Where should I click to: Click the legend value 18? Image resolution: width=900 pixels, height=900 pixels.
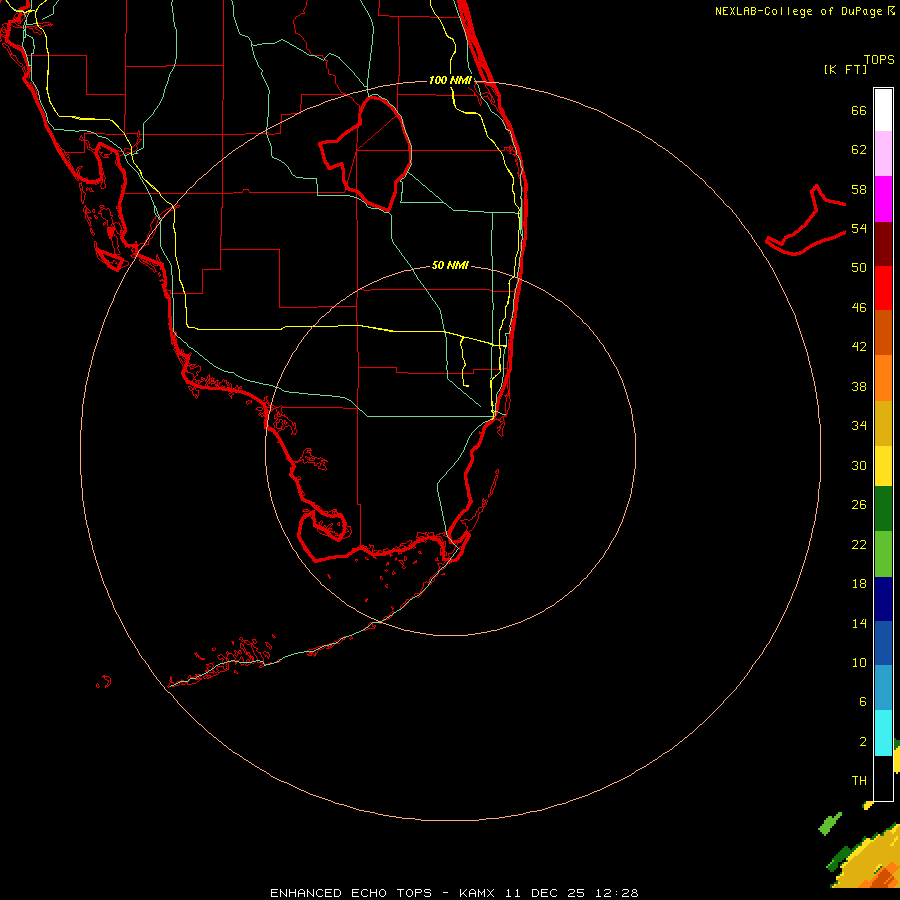859,584
